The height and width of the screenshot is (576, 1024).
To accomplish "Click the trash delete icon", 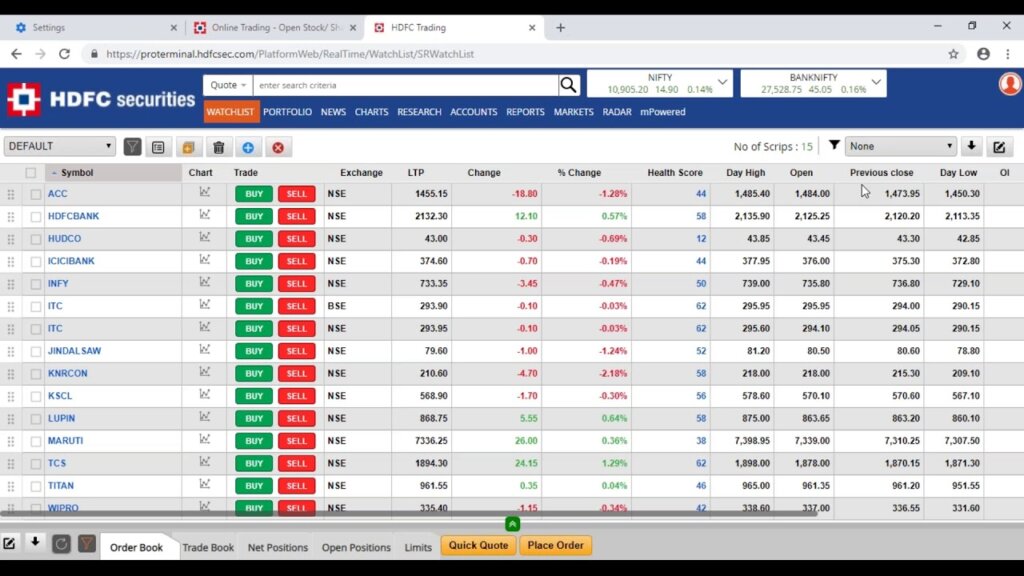I will tap(219, 147).
